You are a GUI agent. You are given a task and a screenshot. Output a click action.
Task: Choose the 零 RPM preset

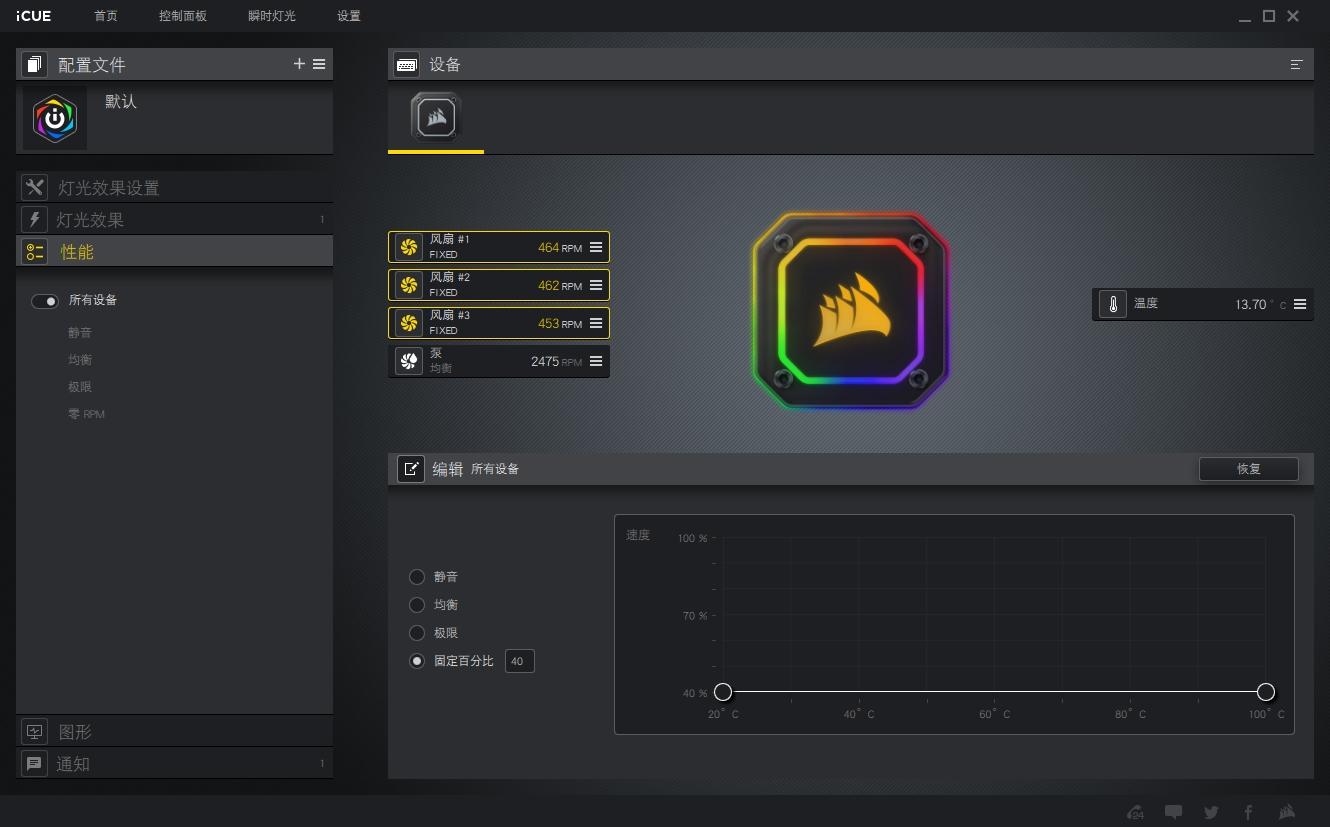click(x=86, y=414)
